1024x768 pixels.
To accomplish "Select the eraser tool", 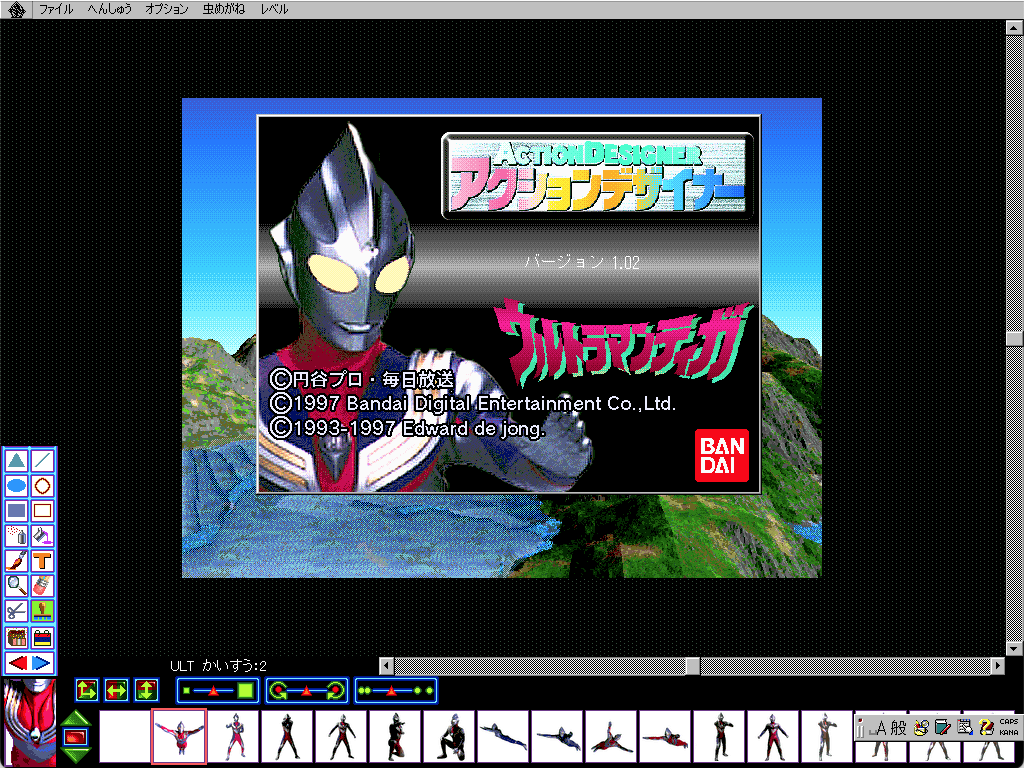I will 42,586.
